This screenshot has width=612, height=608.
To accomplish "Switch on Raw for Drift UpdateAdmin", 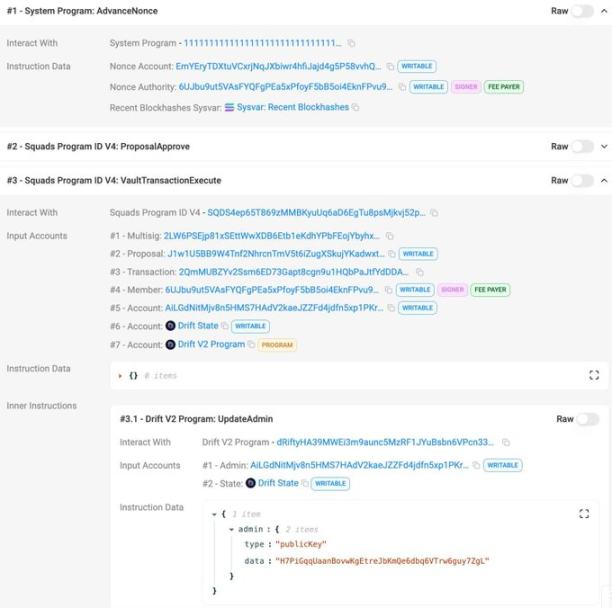I will (587, 419).
